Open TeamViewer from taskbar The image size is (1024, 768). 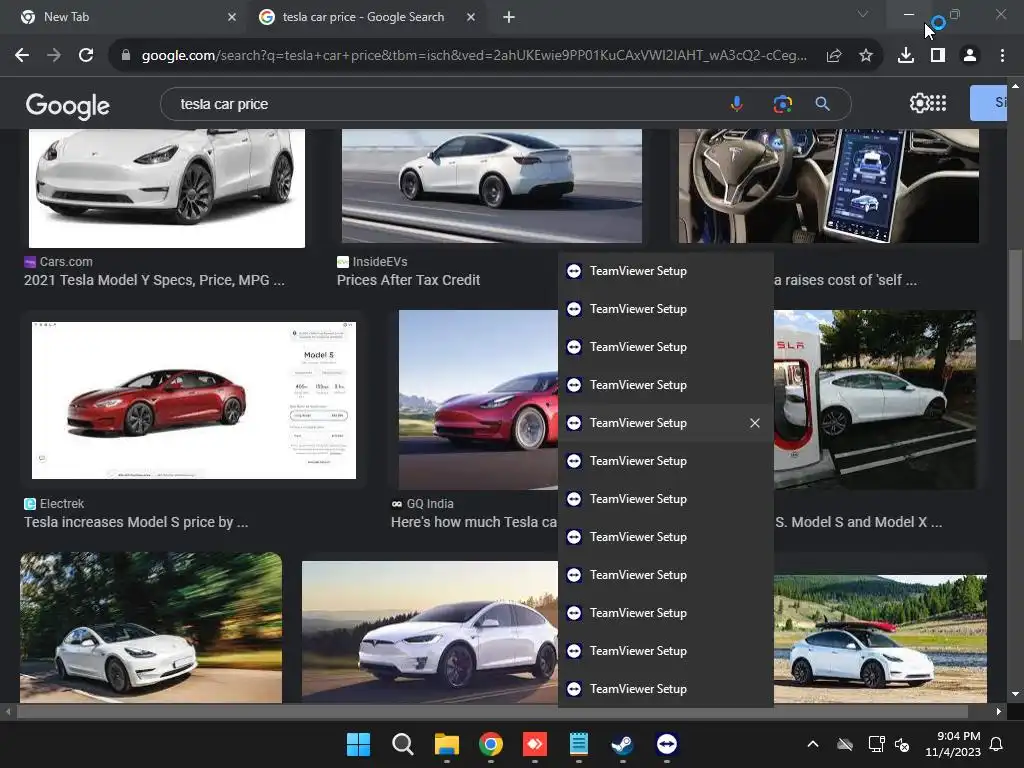point(667,744)
